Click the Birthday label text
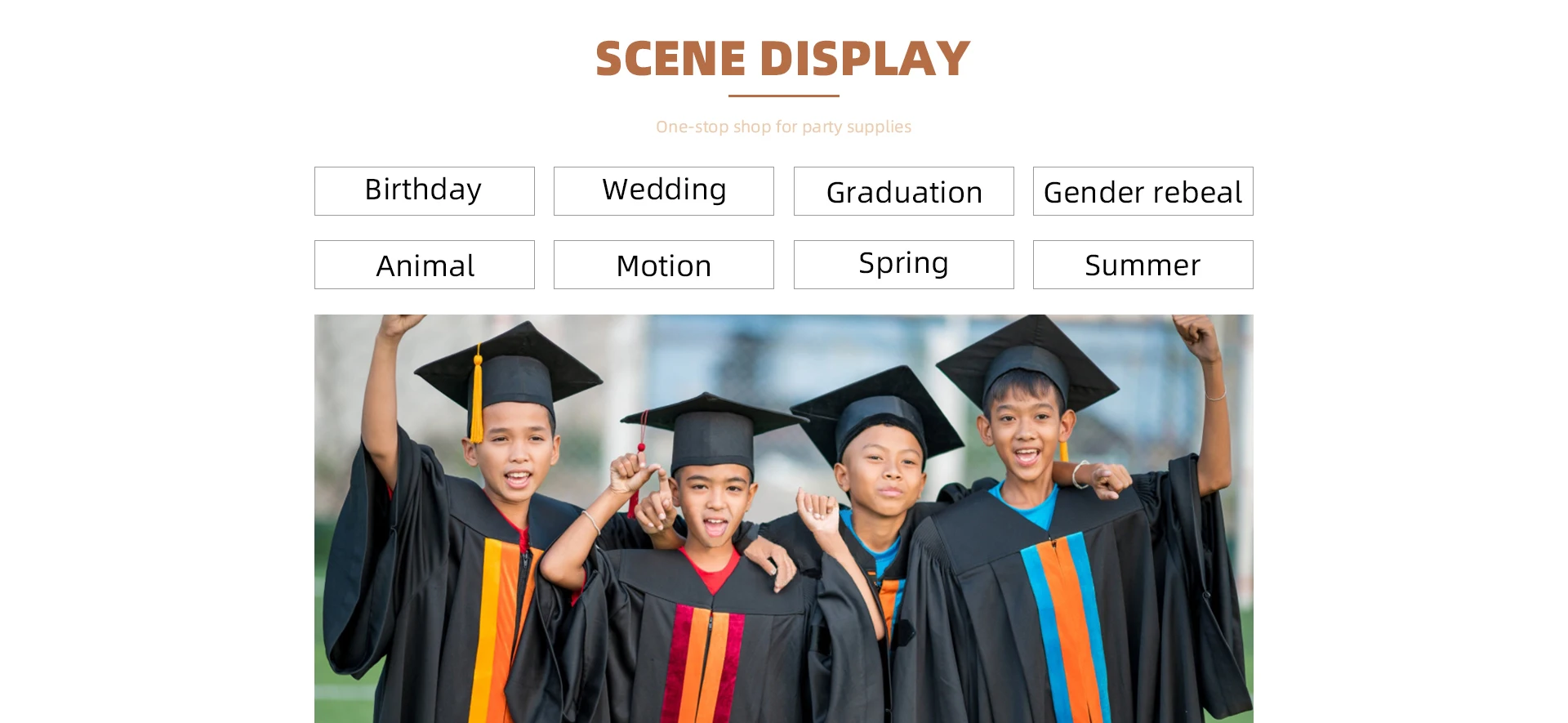Screen dimensions: 1568x723 [423, 190]
